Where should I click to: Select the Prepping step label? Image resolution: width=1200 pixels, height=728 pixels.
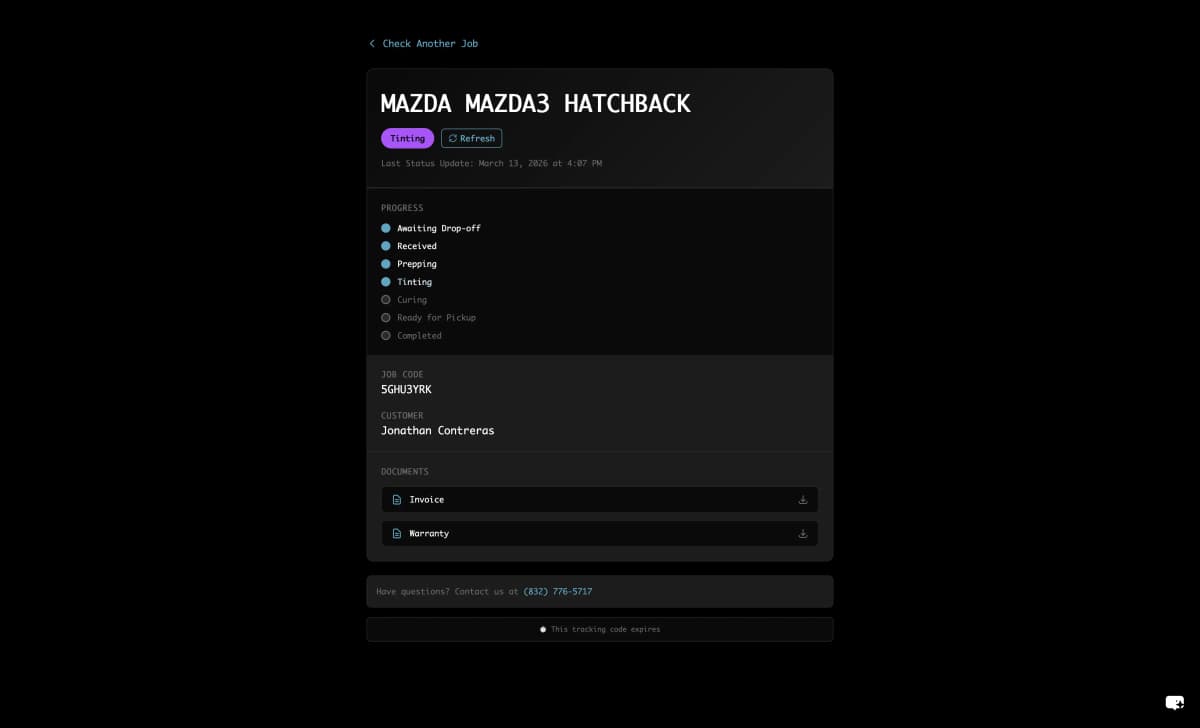click(417, 264)
